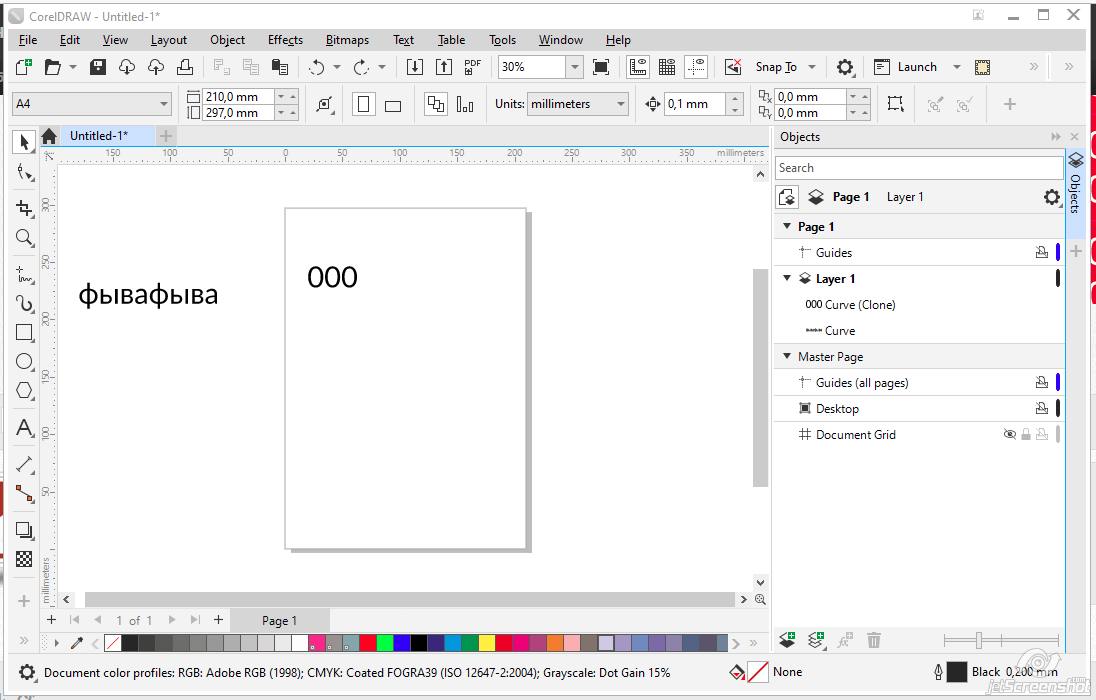Pick the yellow color swatch
1096x700 pixels.
(486, 643)
